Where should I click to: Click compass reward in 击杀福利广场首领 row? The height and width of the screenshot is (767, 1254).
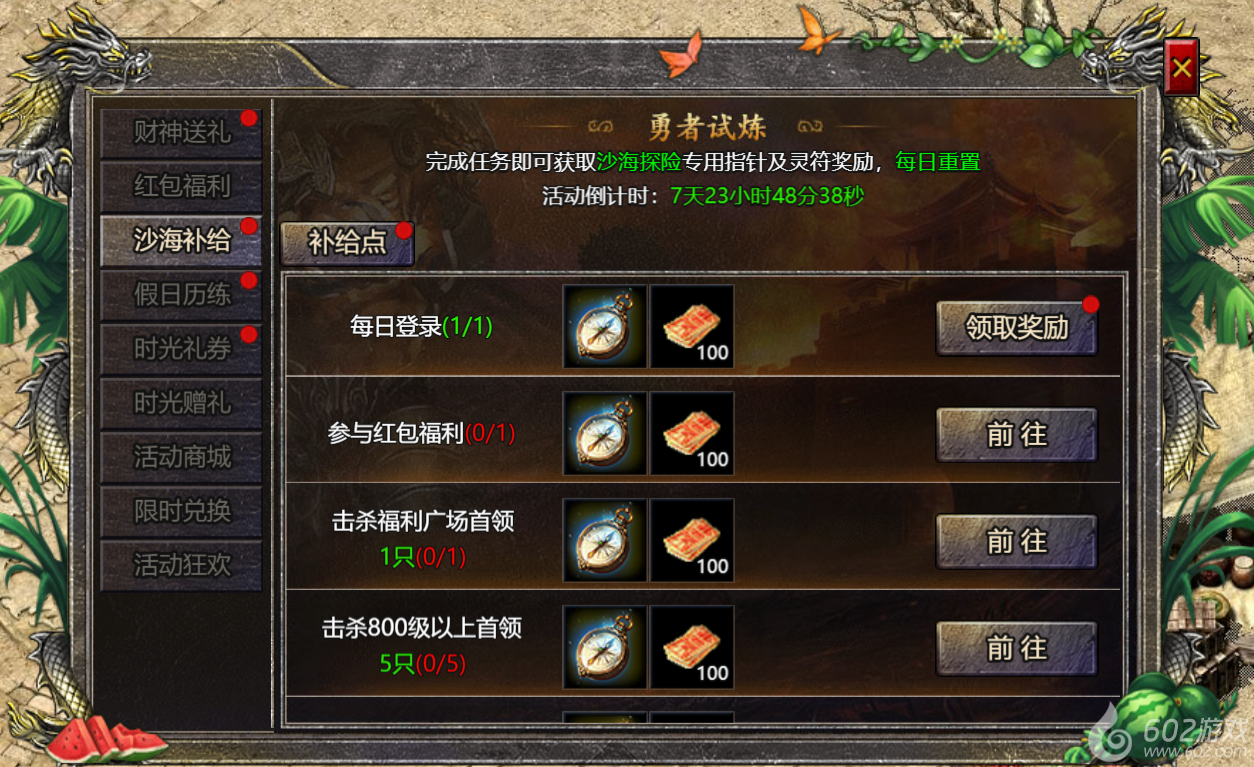pyautogui.click(x=605, y=540)
